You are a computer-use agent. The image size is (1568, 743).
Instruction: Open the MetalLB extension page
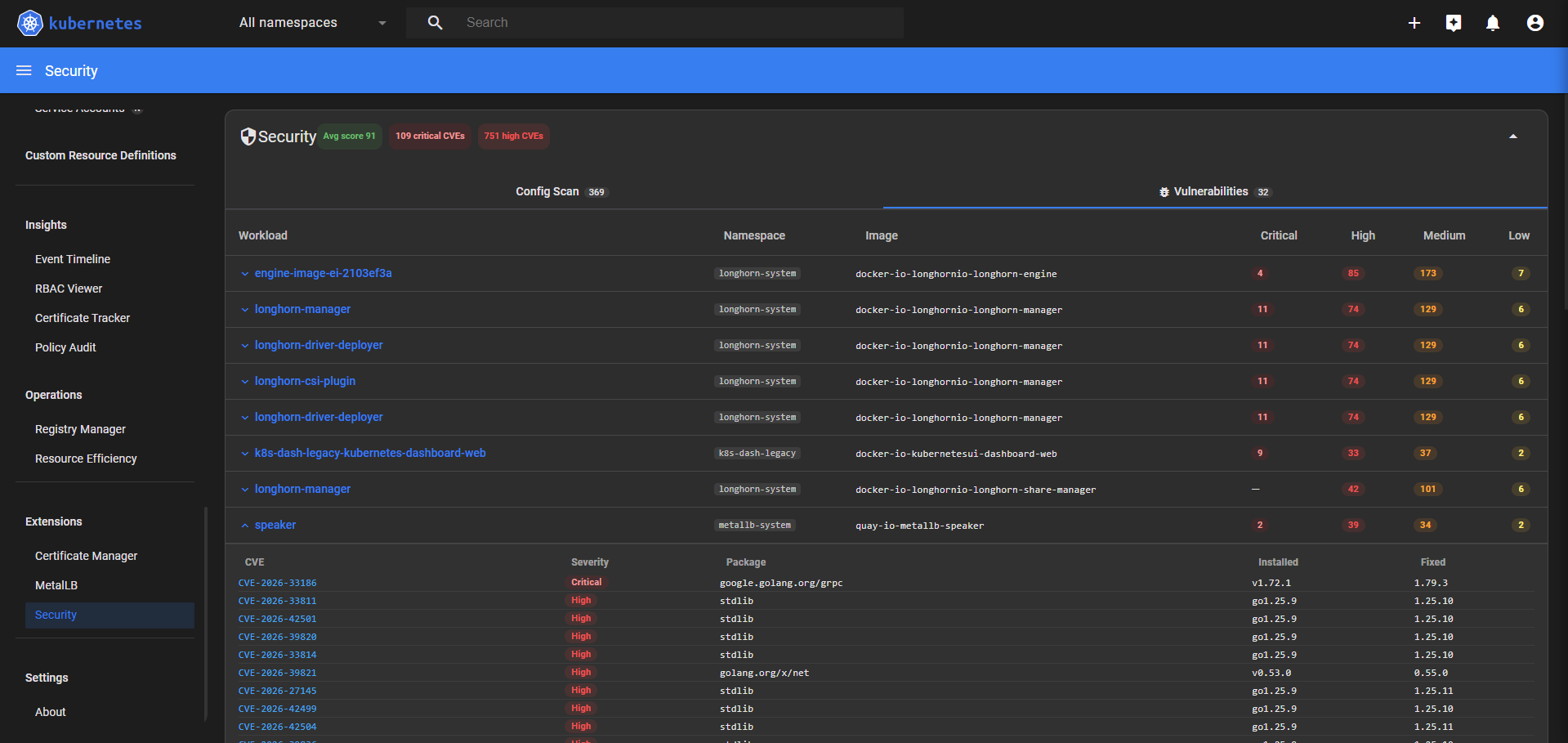pos(56,585)
